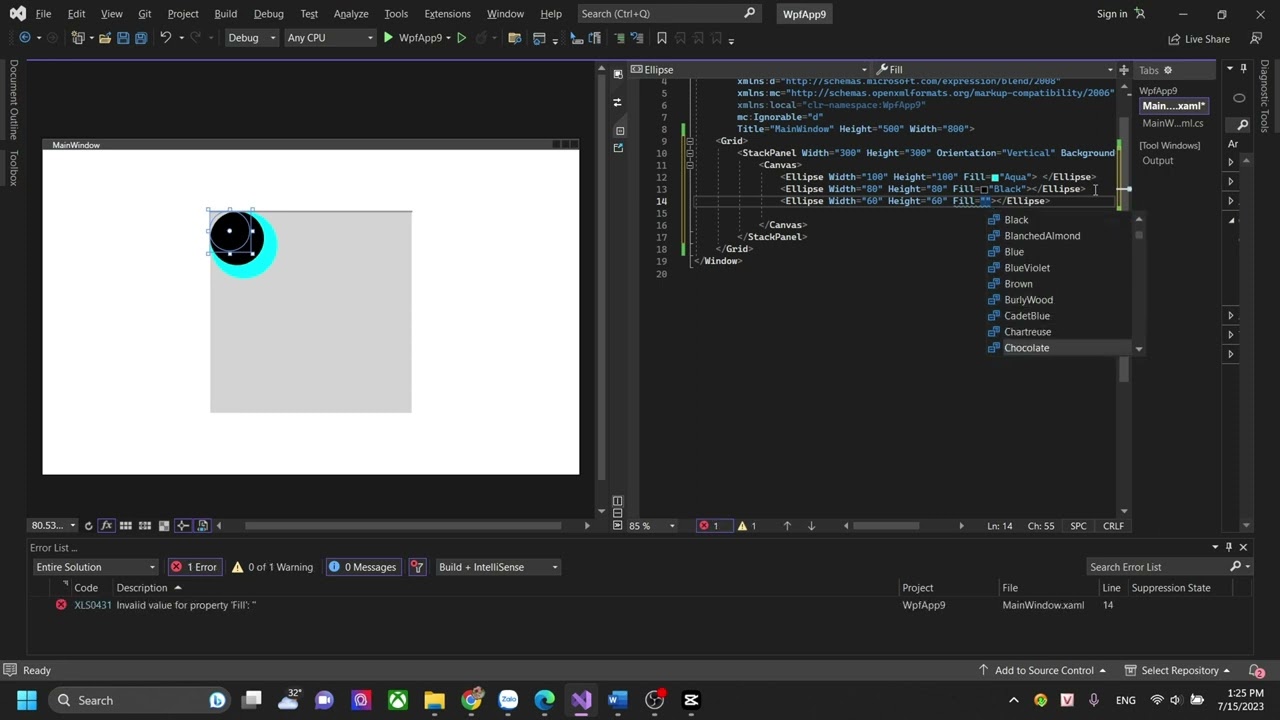Open the Debug configuration dropdown

click(x=251, y=38)
